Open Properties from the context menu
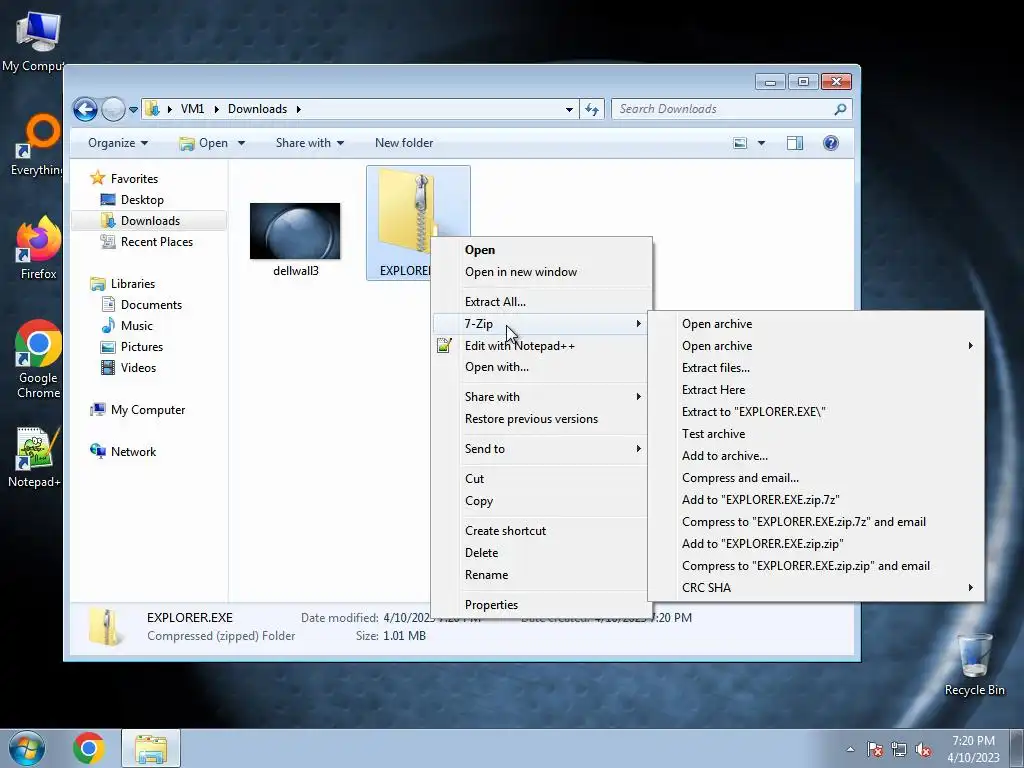Screen dimensions: 1024x768 541,605
